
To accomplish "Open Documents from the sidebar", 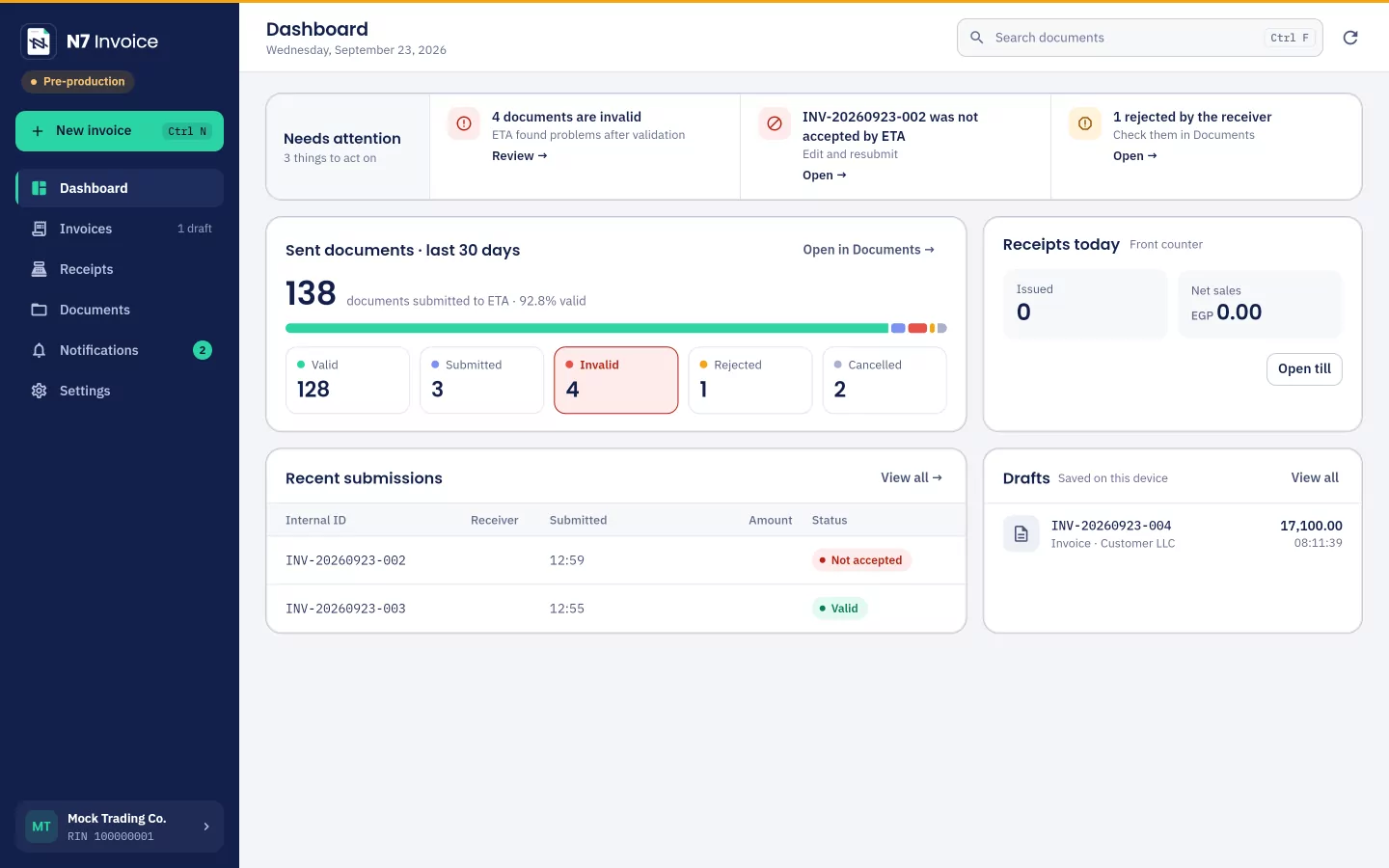I will [120, 310].
